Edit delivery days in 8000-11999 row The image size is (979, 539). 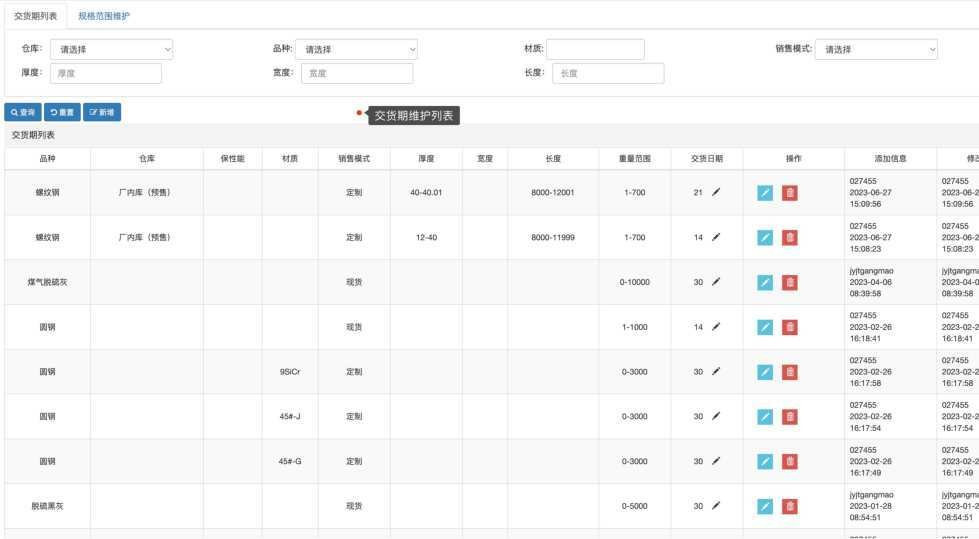click(716, 237)
